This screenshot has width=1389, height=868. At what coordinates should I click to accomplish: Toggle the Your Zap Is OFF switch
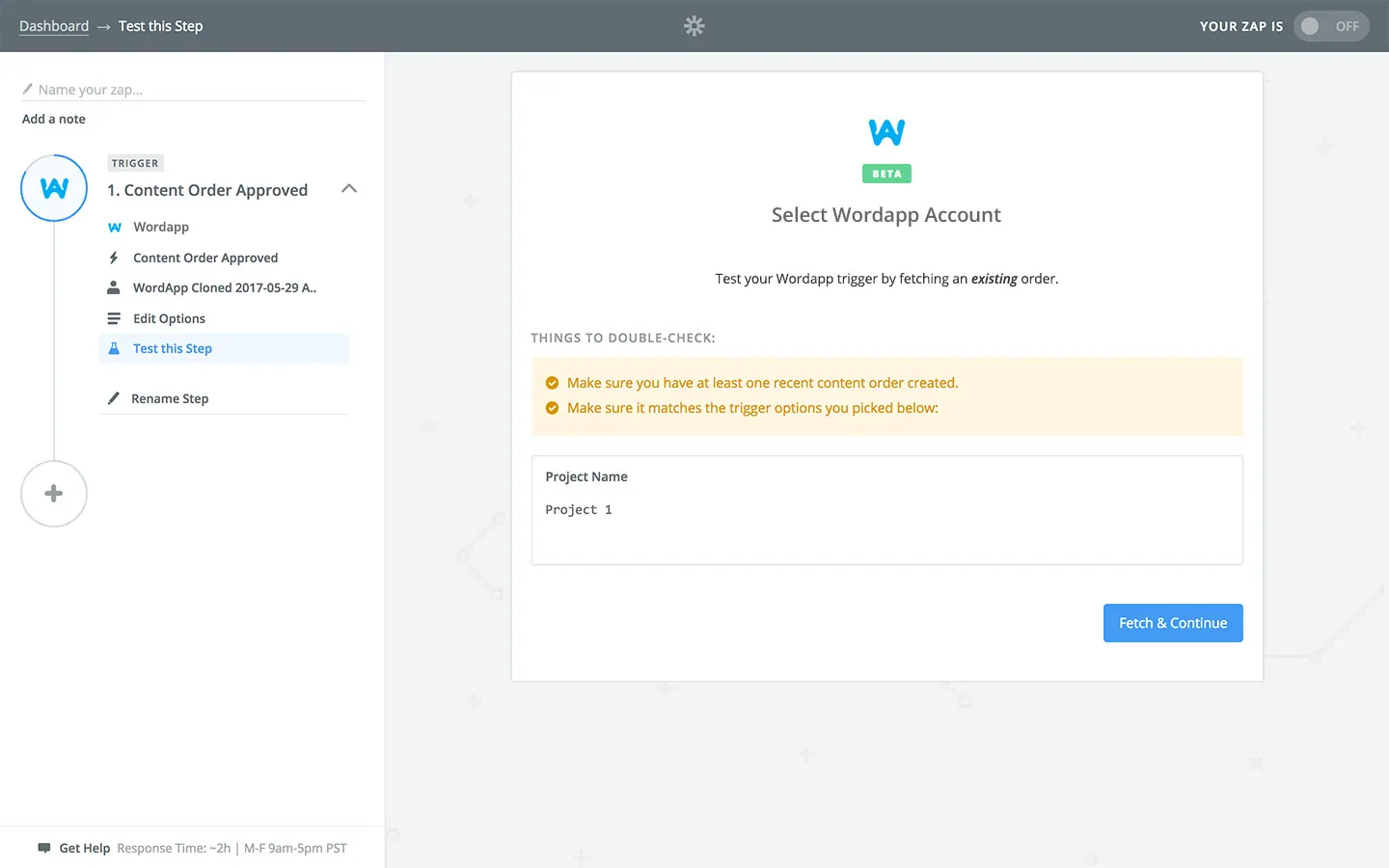pos(1331,26)
